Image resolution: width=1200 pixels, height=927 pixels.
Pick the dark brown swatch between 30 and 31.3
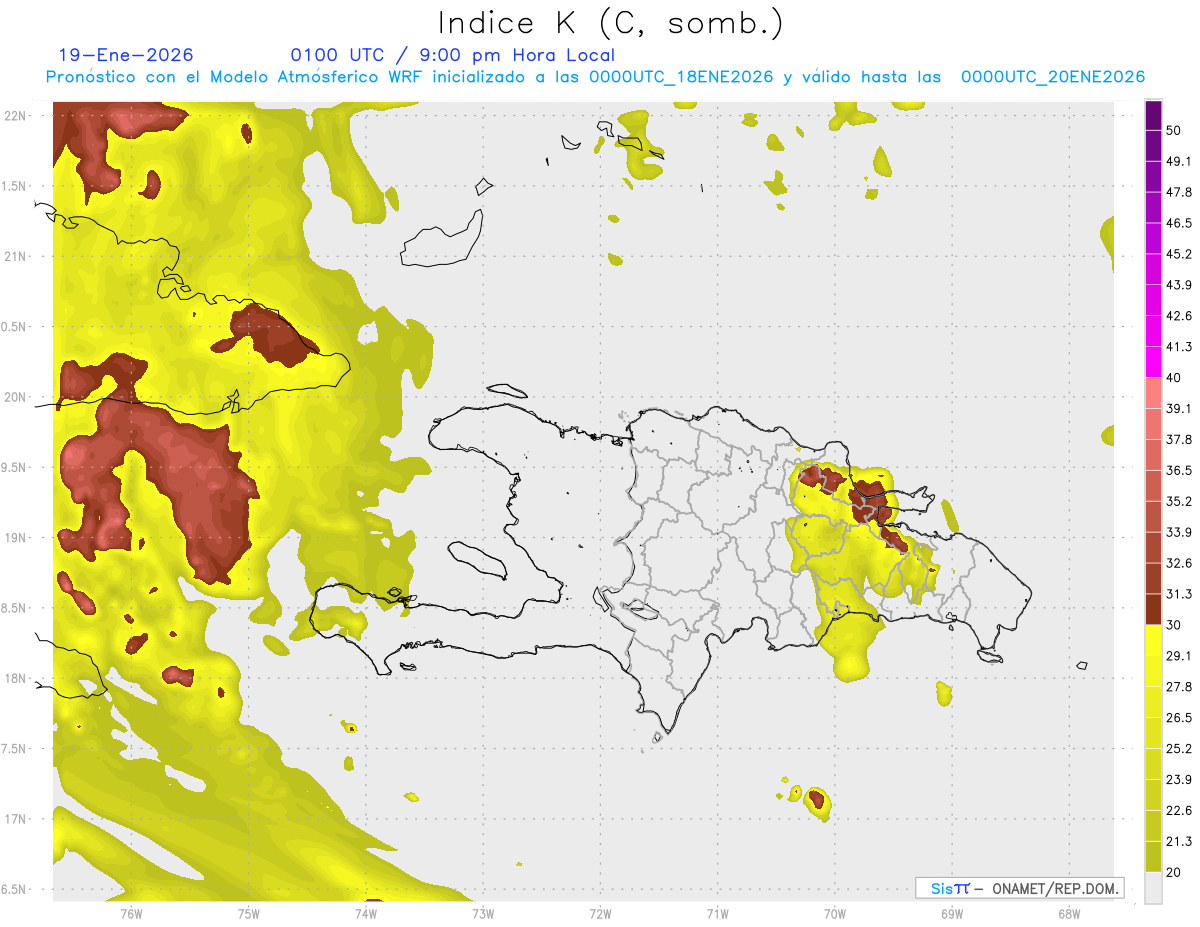1153,609
